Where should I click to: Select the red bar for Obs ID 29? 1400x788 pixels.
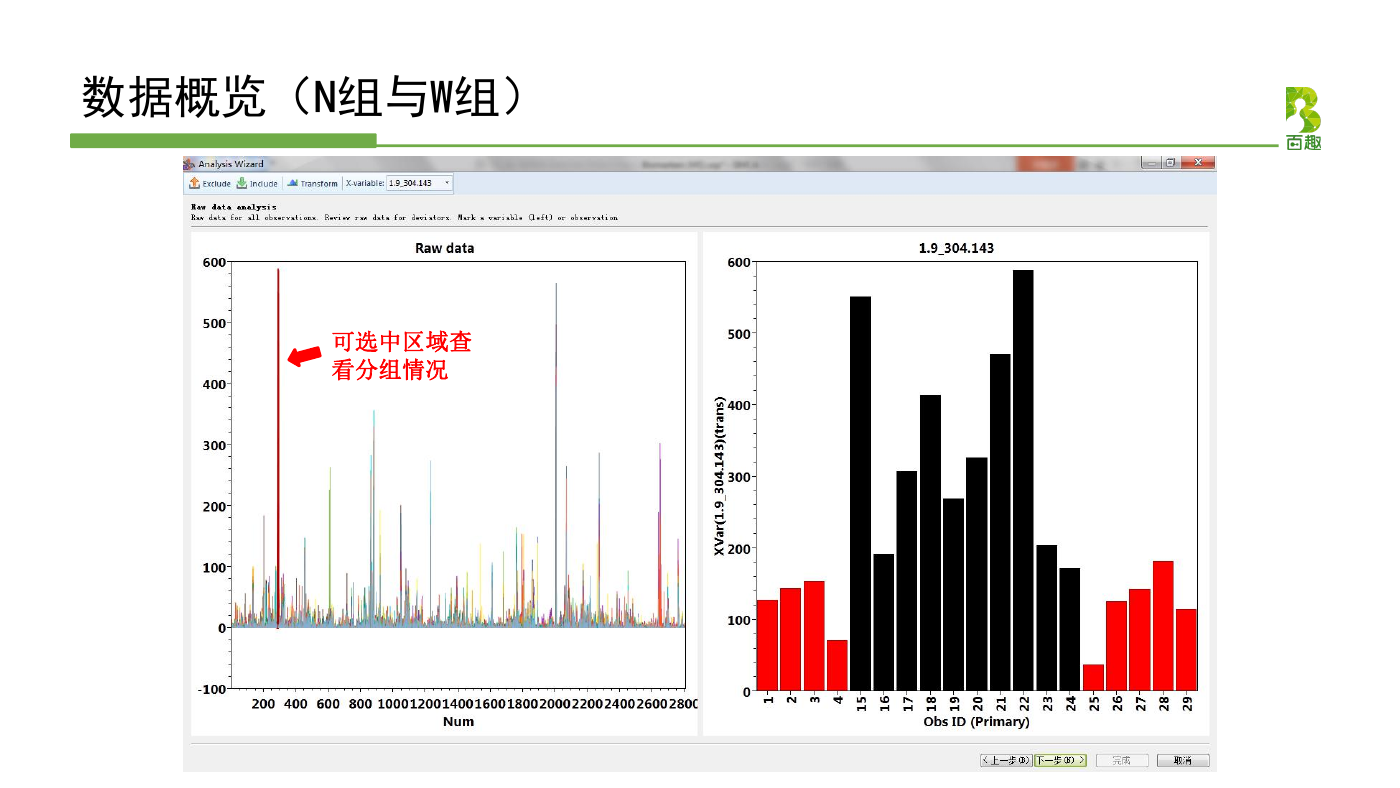click(1186, 650)
